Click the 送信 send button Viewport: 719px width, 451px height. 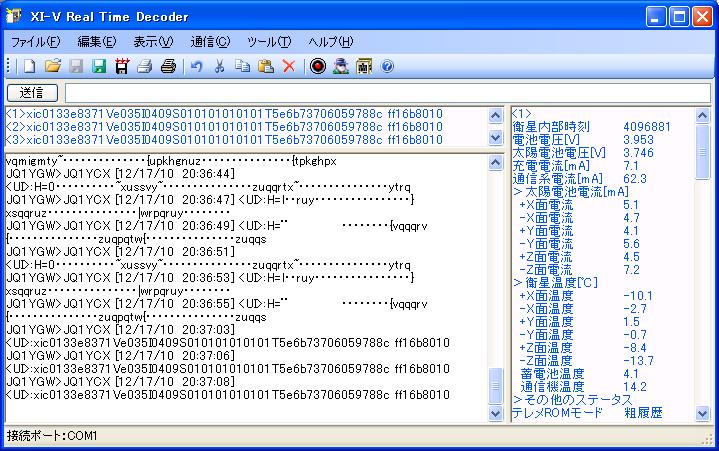(x=32, y=93)
